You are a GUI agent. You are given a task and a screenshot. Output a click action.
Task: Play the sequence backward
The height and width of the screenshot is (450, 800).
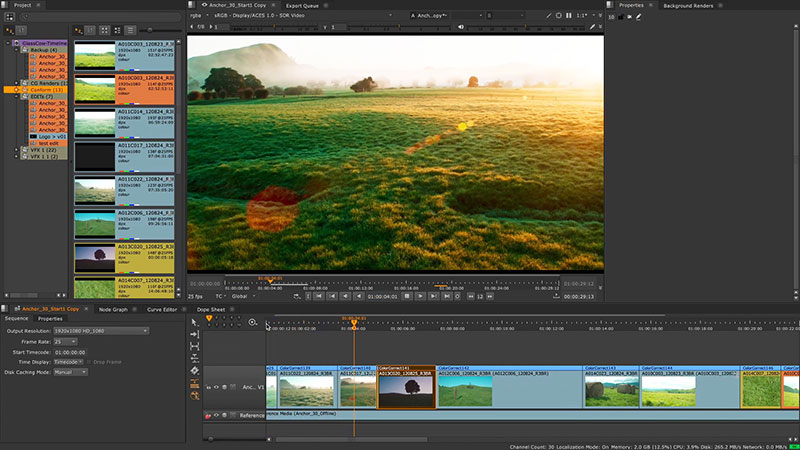pos(359,296)
